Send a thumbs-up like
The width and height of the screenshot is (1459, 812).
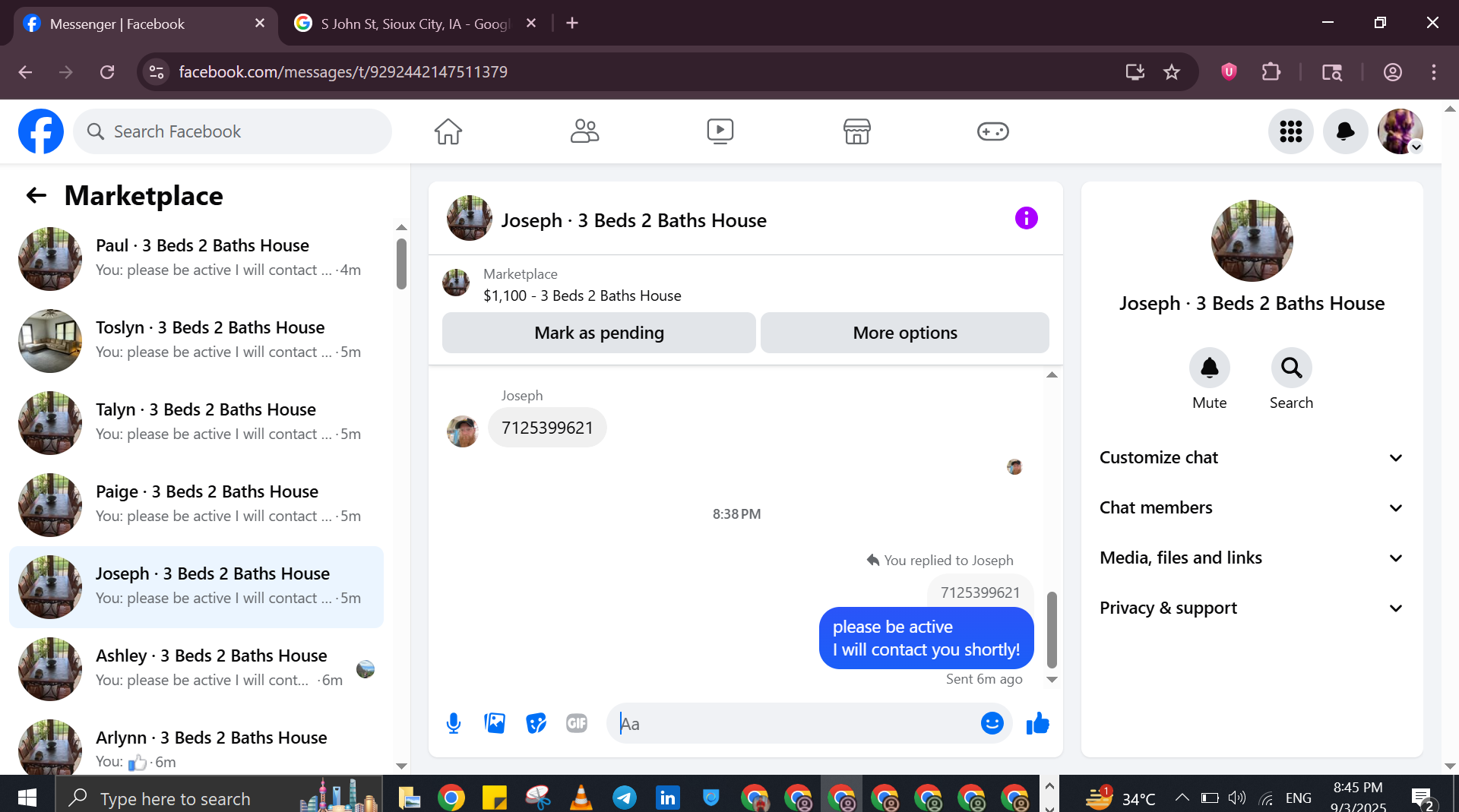coord(1037,723)
